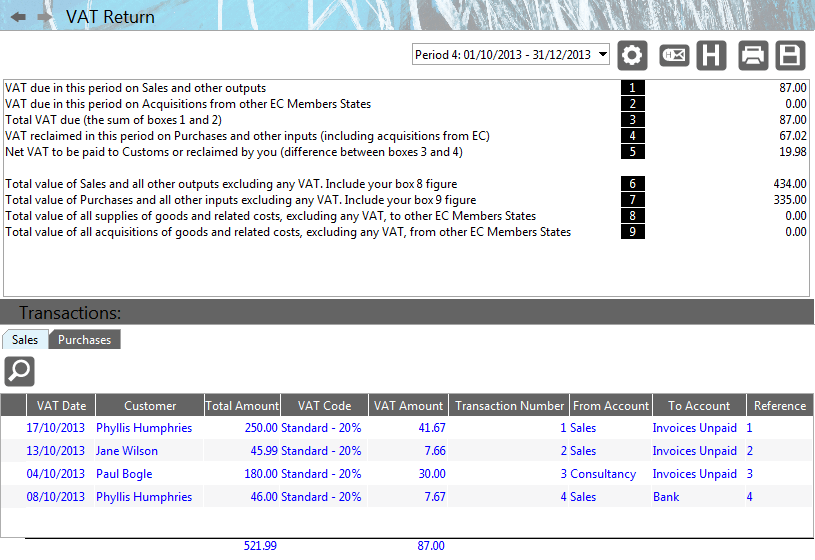Screen dimensions: 815x560
Task: Click the back arrow icon
Action: point(18,17)
